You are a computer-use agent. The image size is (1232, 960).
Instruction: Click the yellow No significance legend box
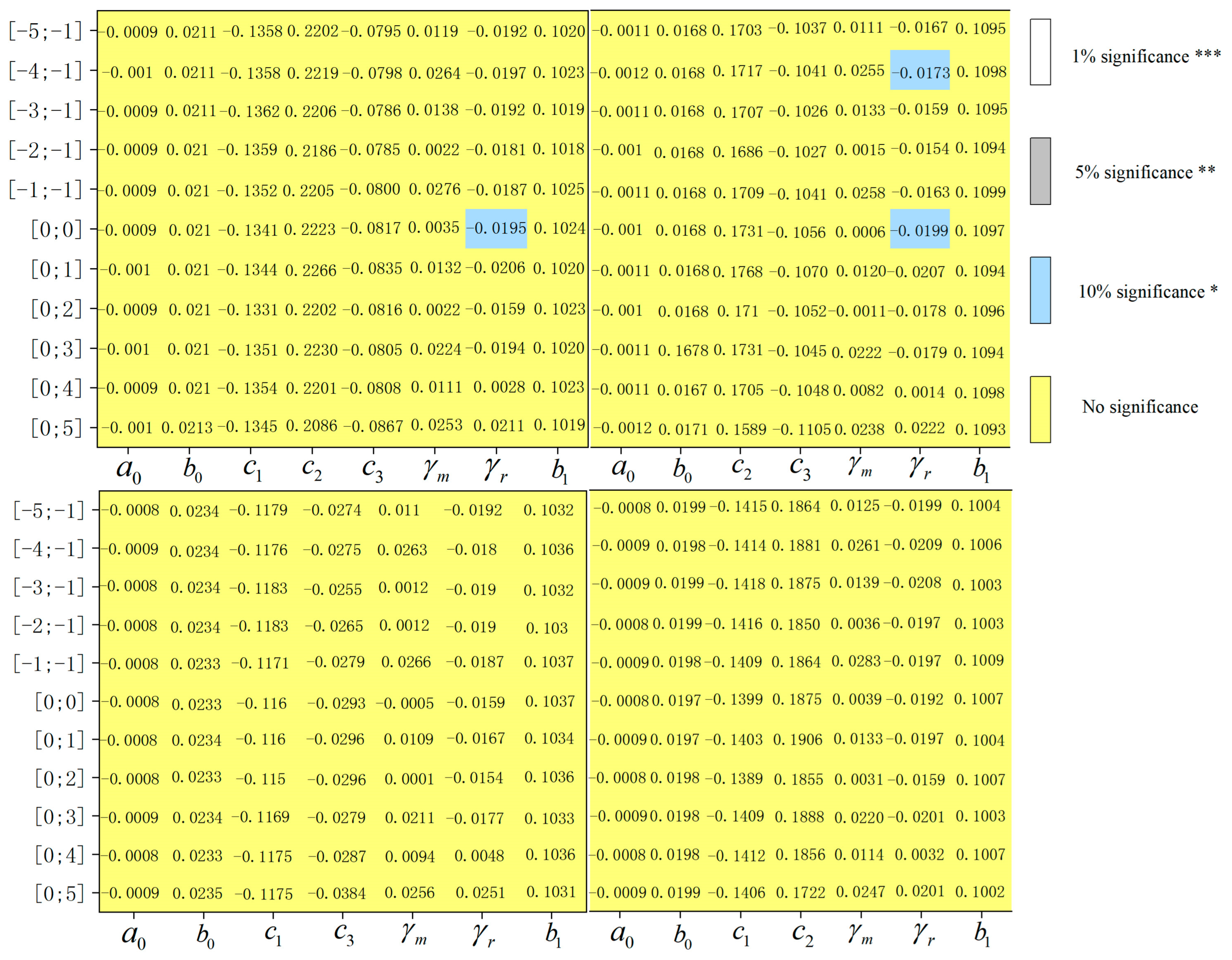[x=1040, y=409]
